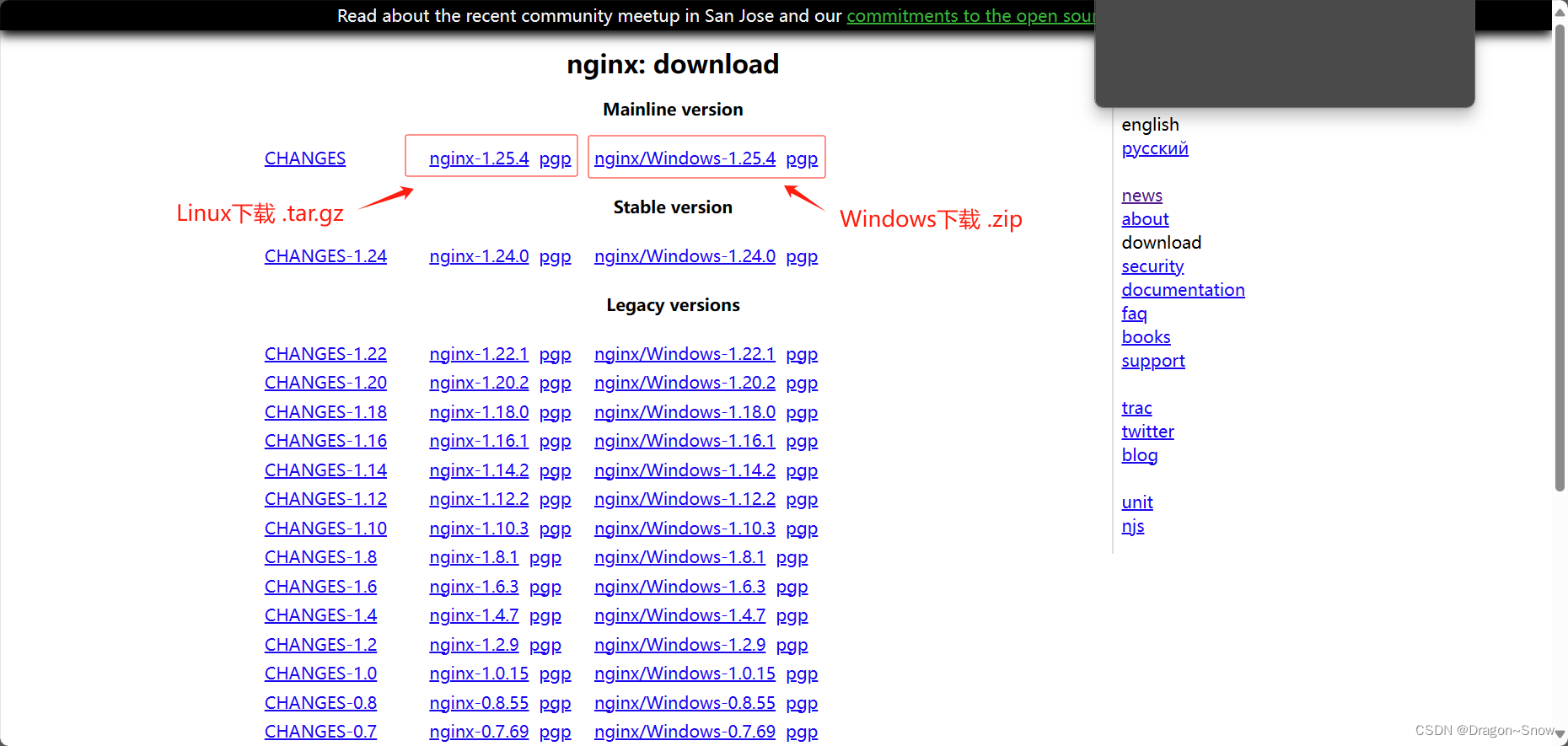Open documentation page in sidebar

(1183, 290)
